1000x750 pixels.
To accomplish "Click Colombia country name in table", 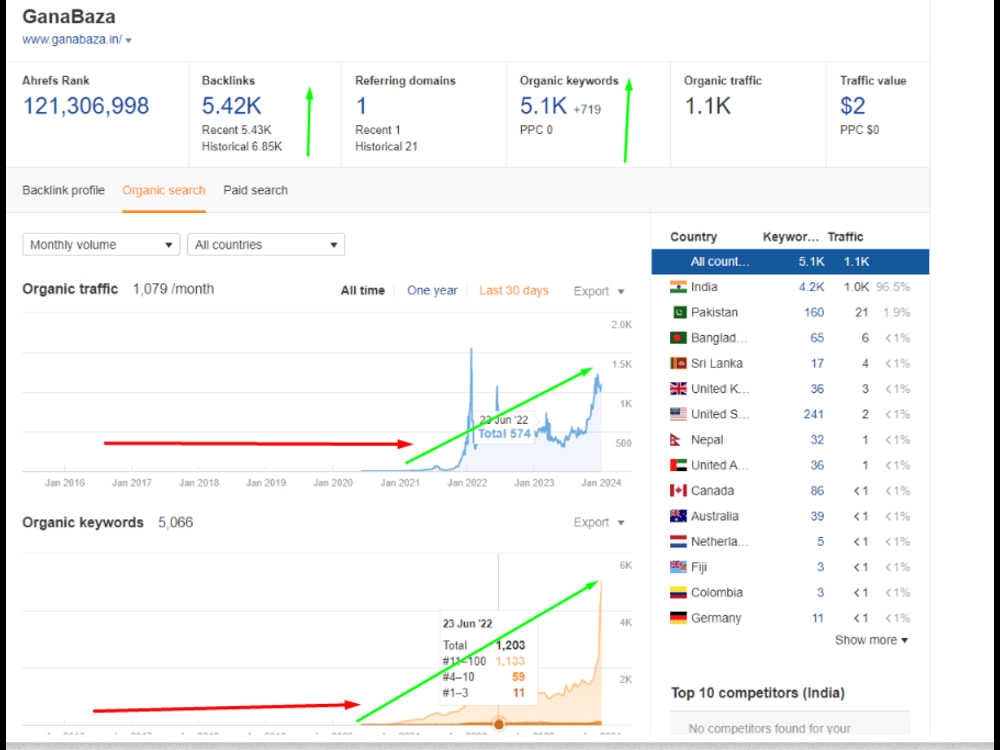I will click(717, 592).
